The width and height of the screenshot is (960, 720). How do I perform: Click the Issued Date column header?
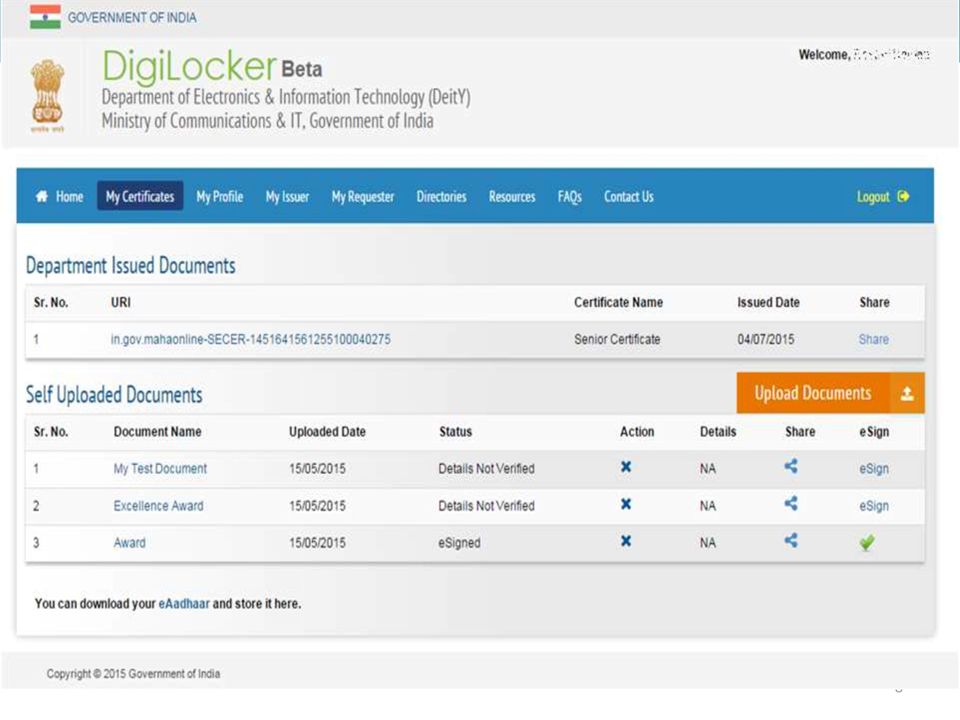pos(768,302)
